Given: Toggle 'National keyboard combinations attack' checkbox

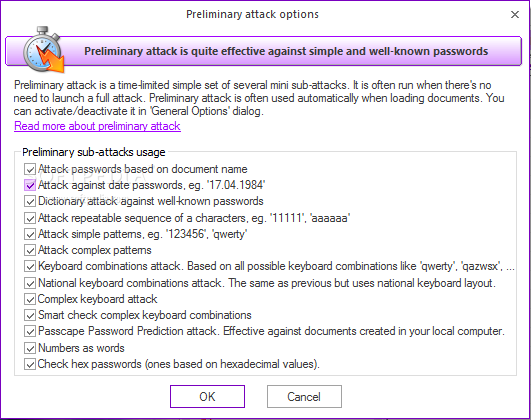Looking at the screenshot, I should [30, 283].
